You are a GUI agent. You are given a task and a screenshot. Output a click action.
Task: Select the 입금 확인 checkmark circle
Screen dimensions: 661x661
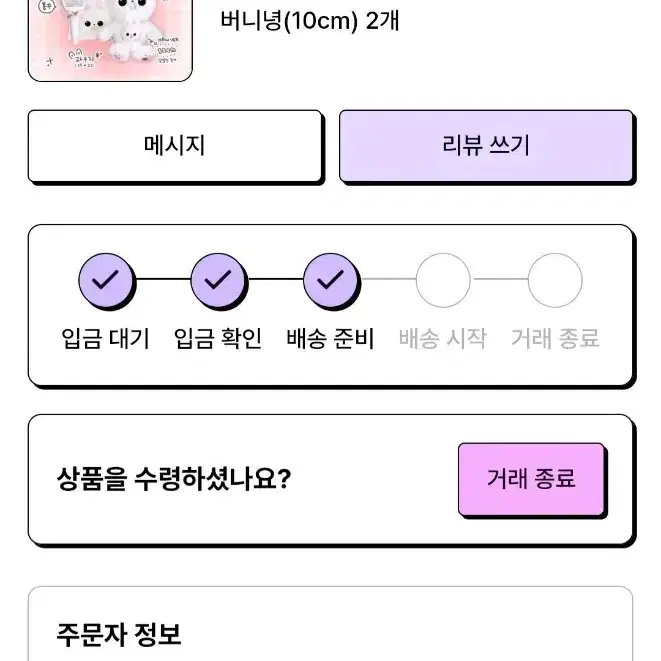218,280
